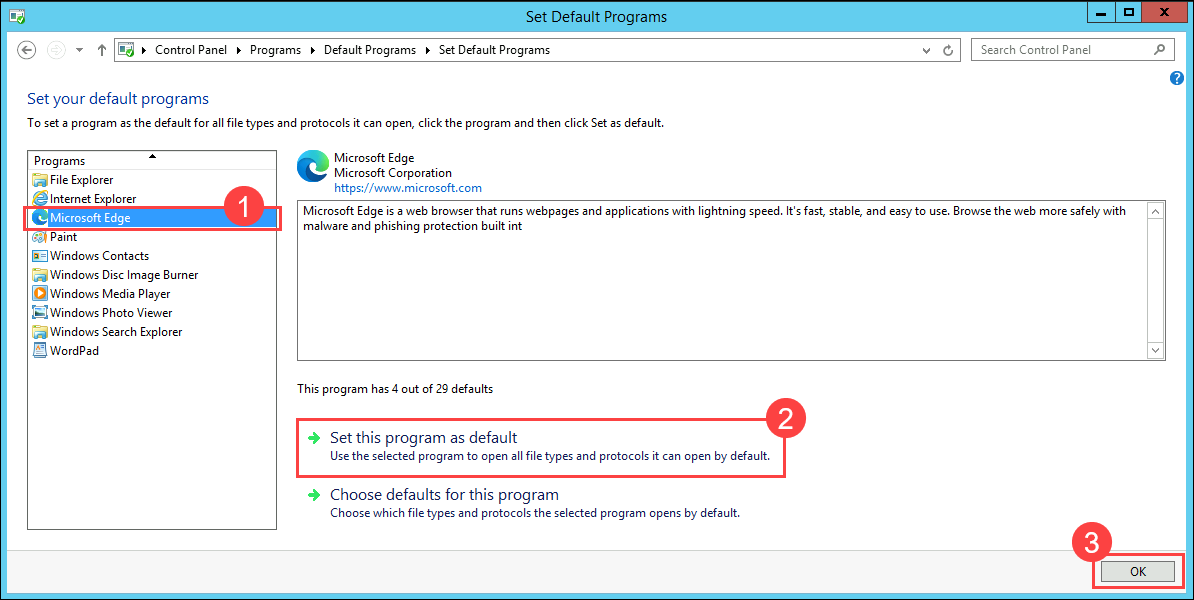Click the refresh icon in address bar
This screenshot has height=600, width=1194.
click(x=947, y=49)
